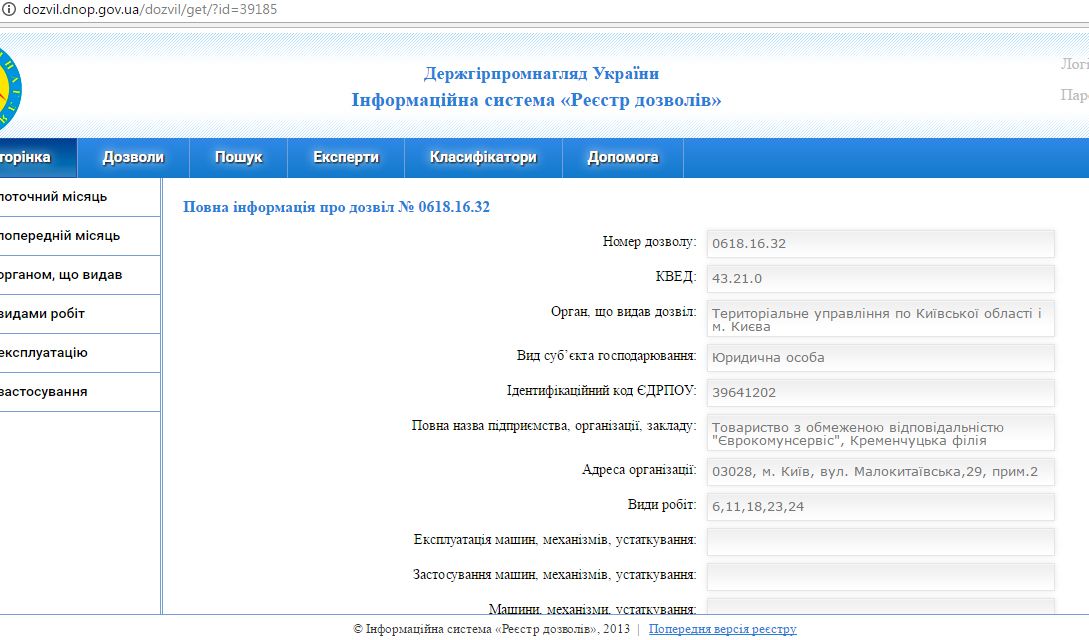
Task: Select Допомога in the navigation bar
Action: pos(623,157)
